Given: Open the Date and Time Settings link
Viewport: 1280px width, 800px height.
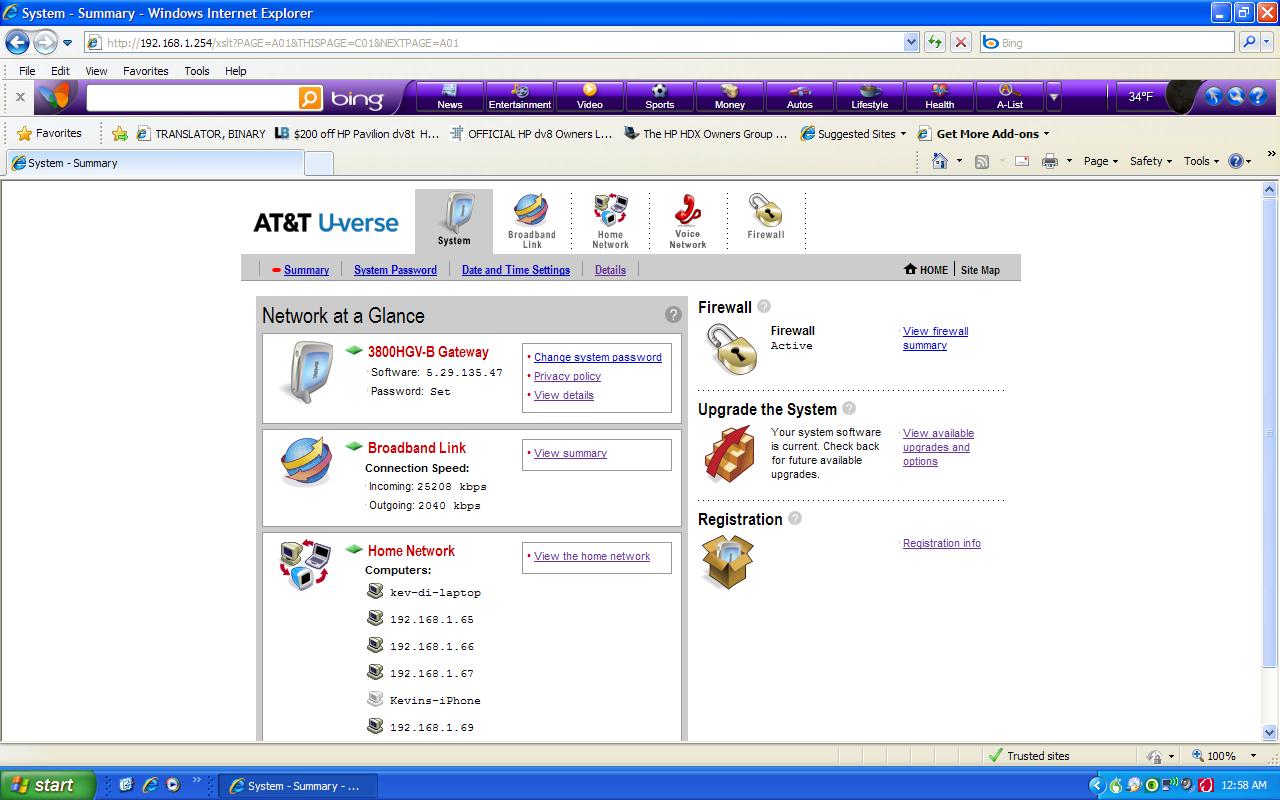Looking at the screenshot, I should [516, 270].
